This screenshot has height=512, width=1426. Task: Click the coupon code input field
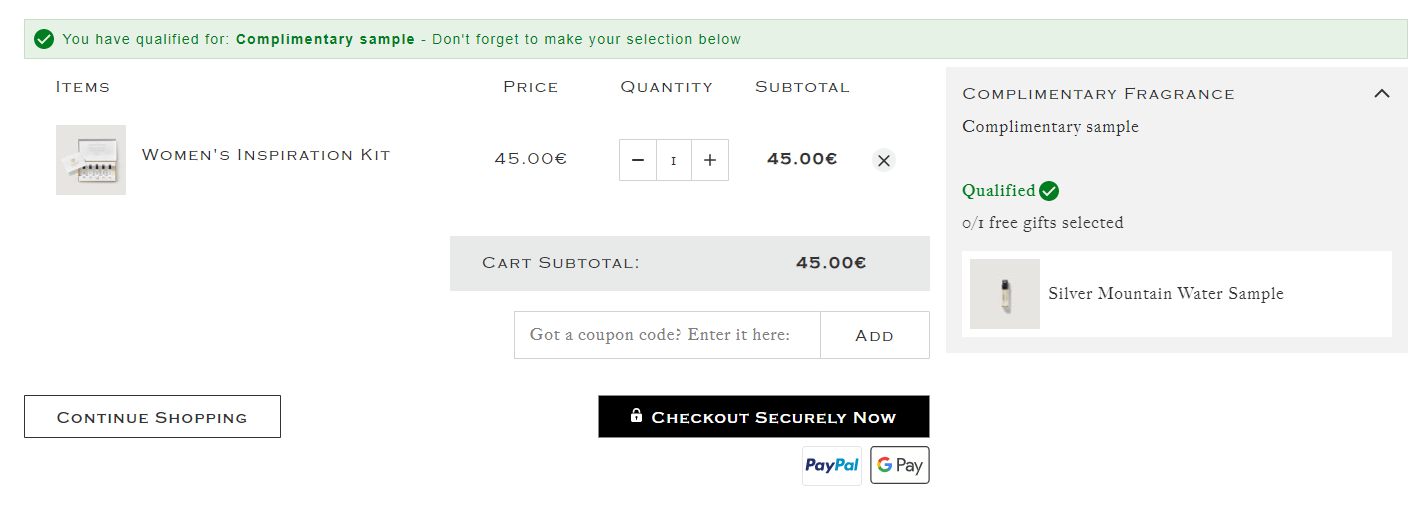(x=667, y=335)
